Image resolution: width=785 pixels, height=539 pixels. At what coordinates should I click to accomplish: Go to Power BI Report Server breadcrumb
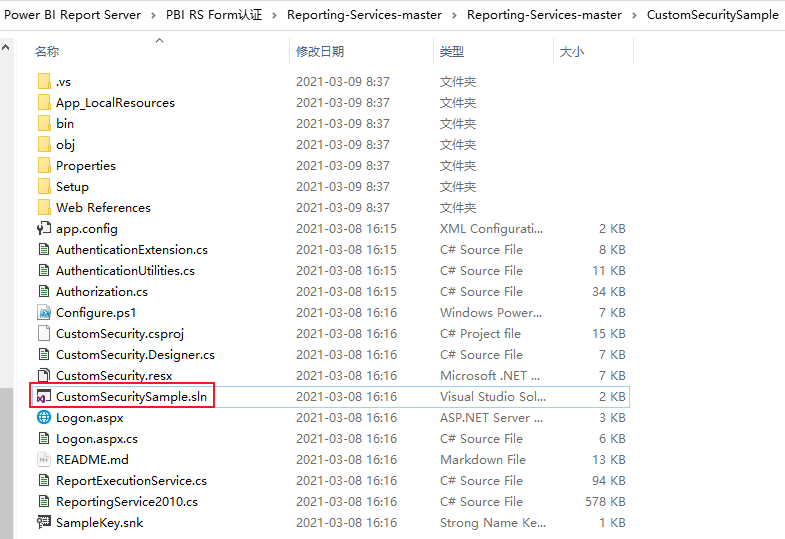point(73,15)
